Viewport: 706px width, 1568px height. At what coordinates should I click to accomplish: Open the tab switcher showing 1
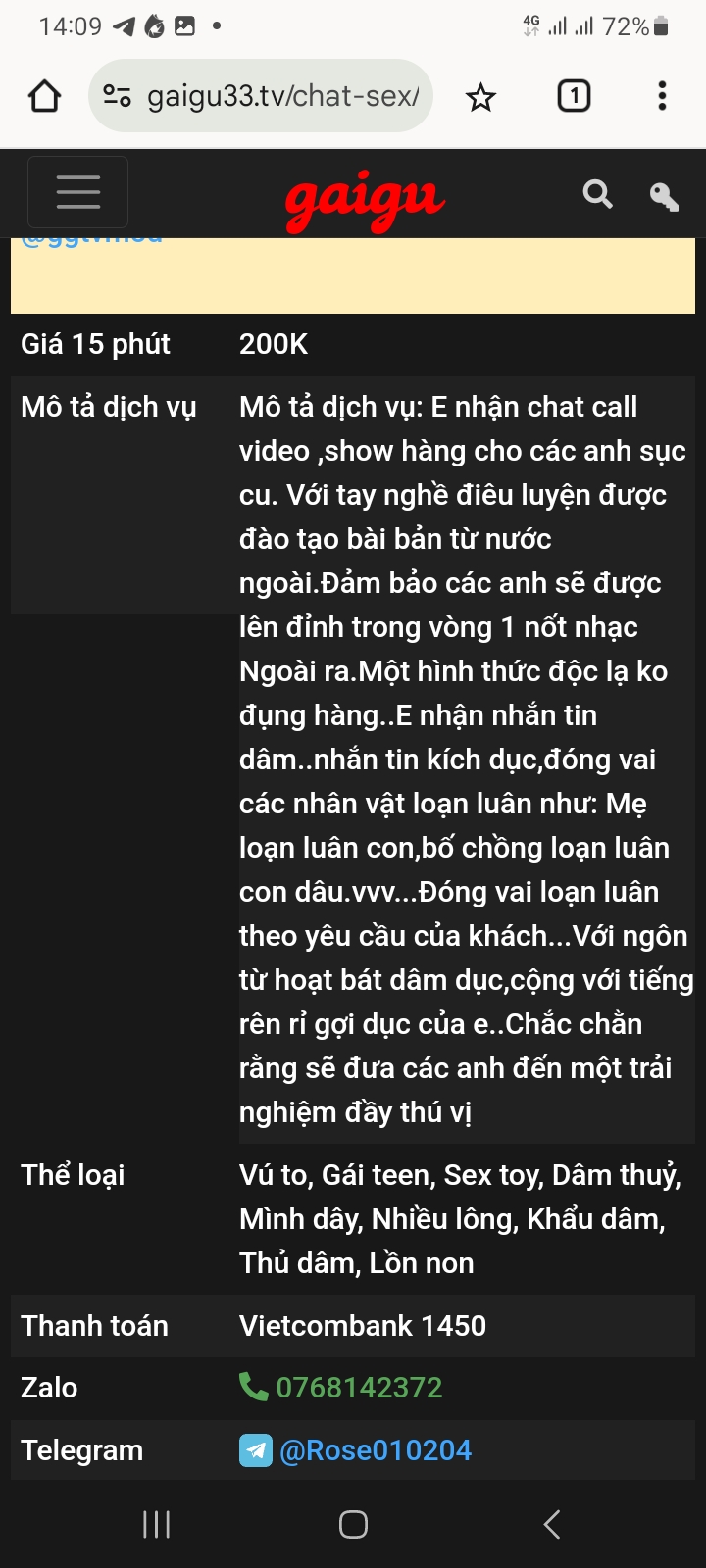pos(574,96)
